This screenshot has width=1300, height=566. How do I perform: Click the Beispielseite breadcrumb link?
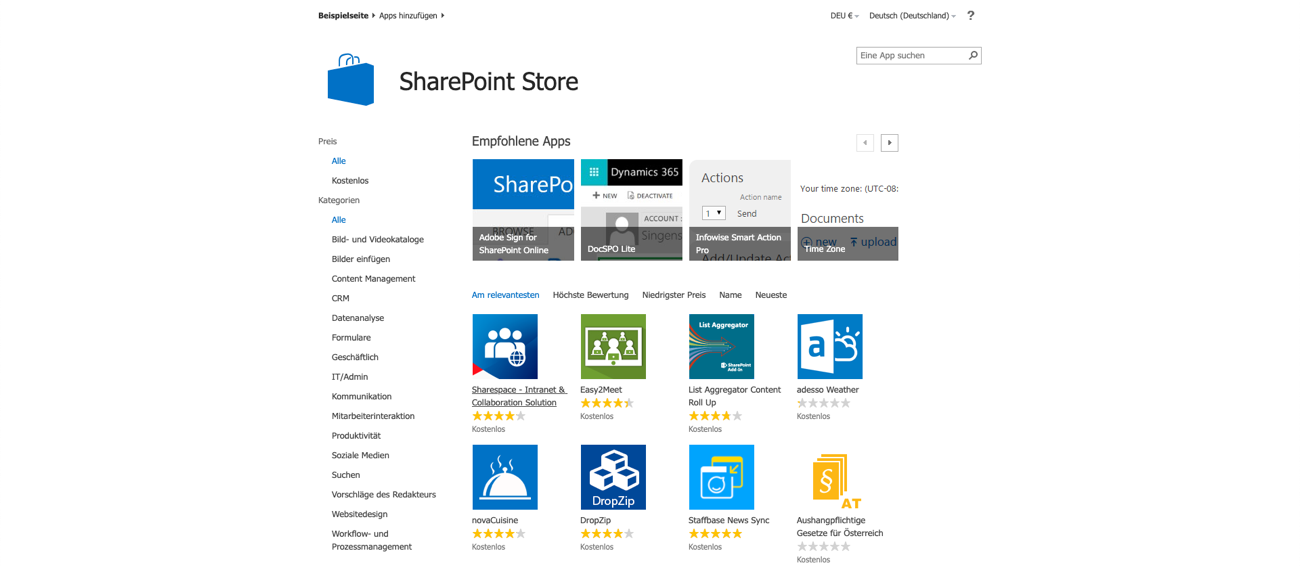pyautogui.click(x=343, y=15)
